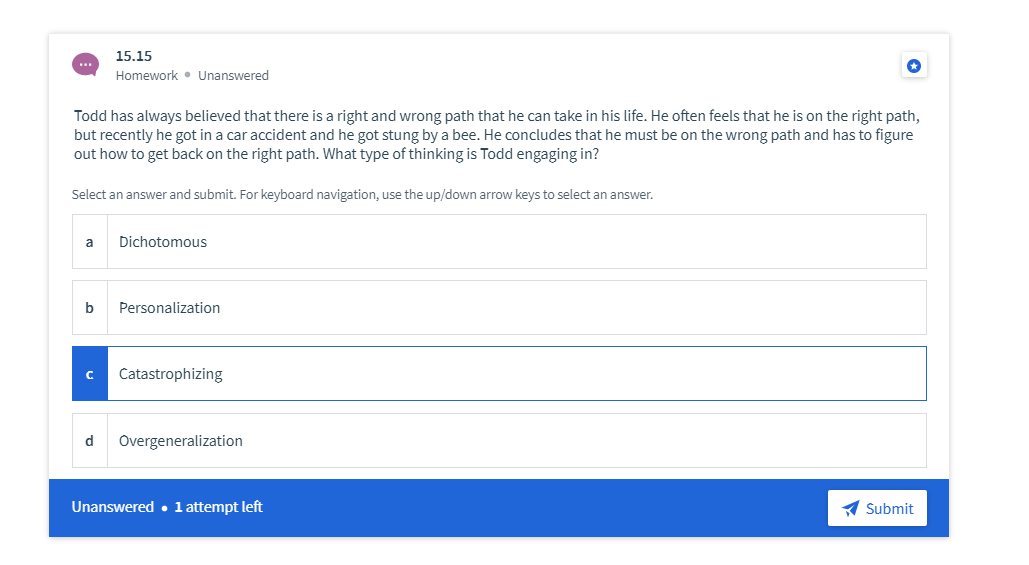Click the paper plane icon on Submit
Screen dimensions: 1029x565
(851, 508)
